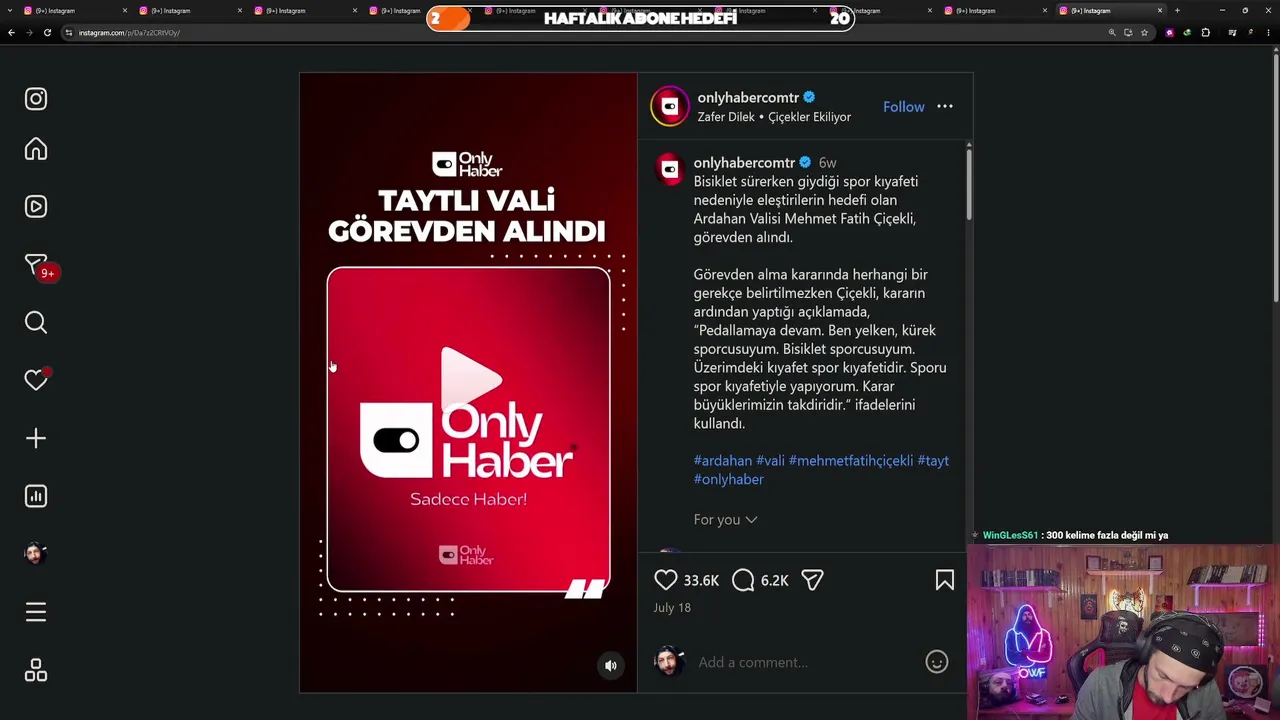Focus the Add a comment field
The width and height of the screenshot is (1280, 720).
(x=805, y=662)
